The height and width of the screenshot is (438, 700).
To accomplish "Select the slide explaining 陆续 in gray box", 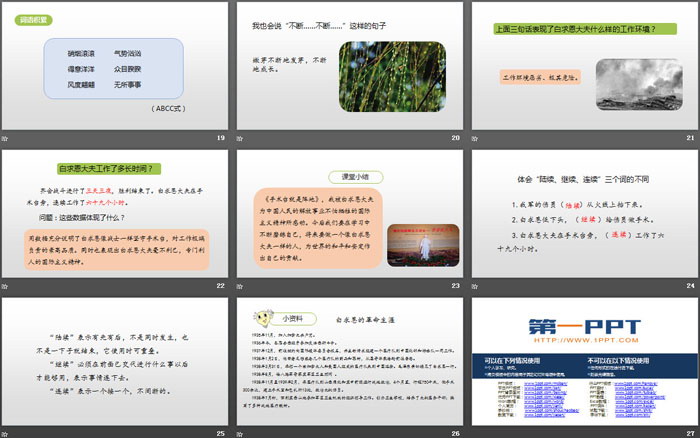I will click(115, 360).
